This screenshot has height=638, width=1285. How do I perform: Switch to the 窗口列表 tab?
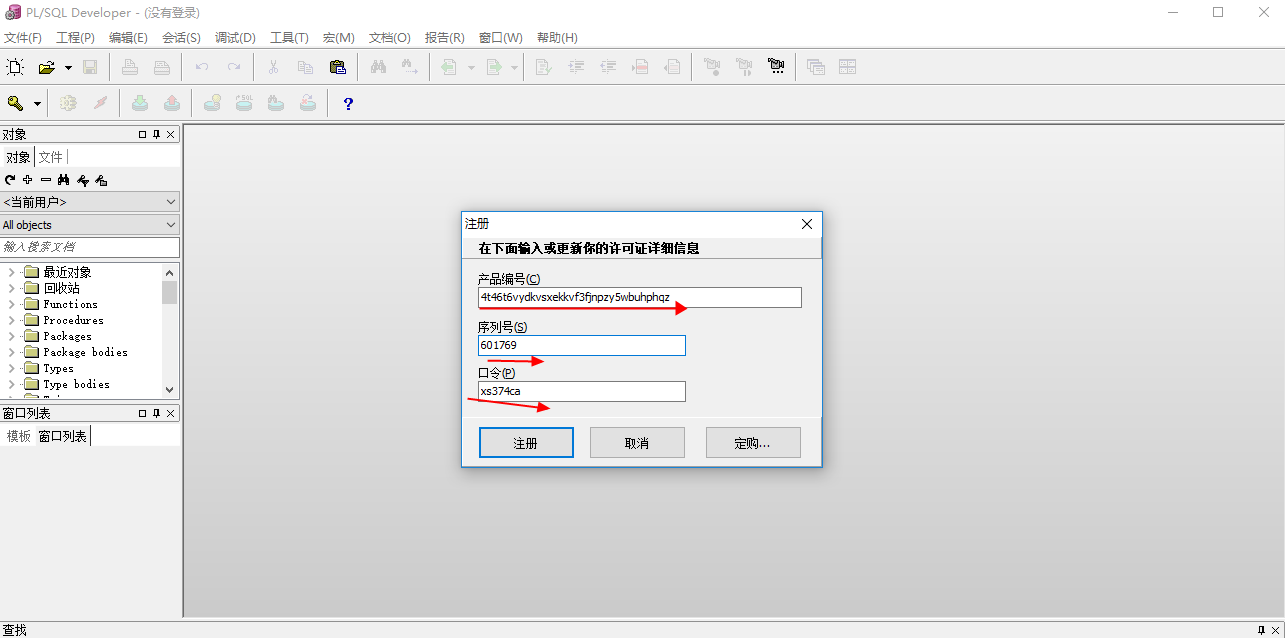[62, 436]
